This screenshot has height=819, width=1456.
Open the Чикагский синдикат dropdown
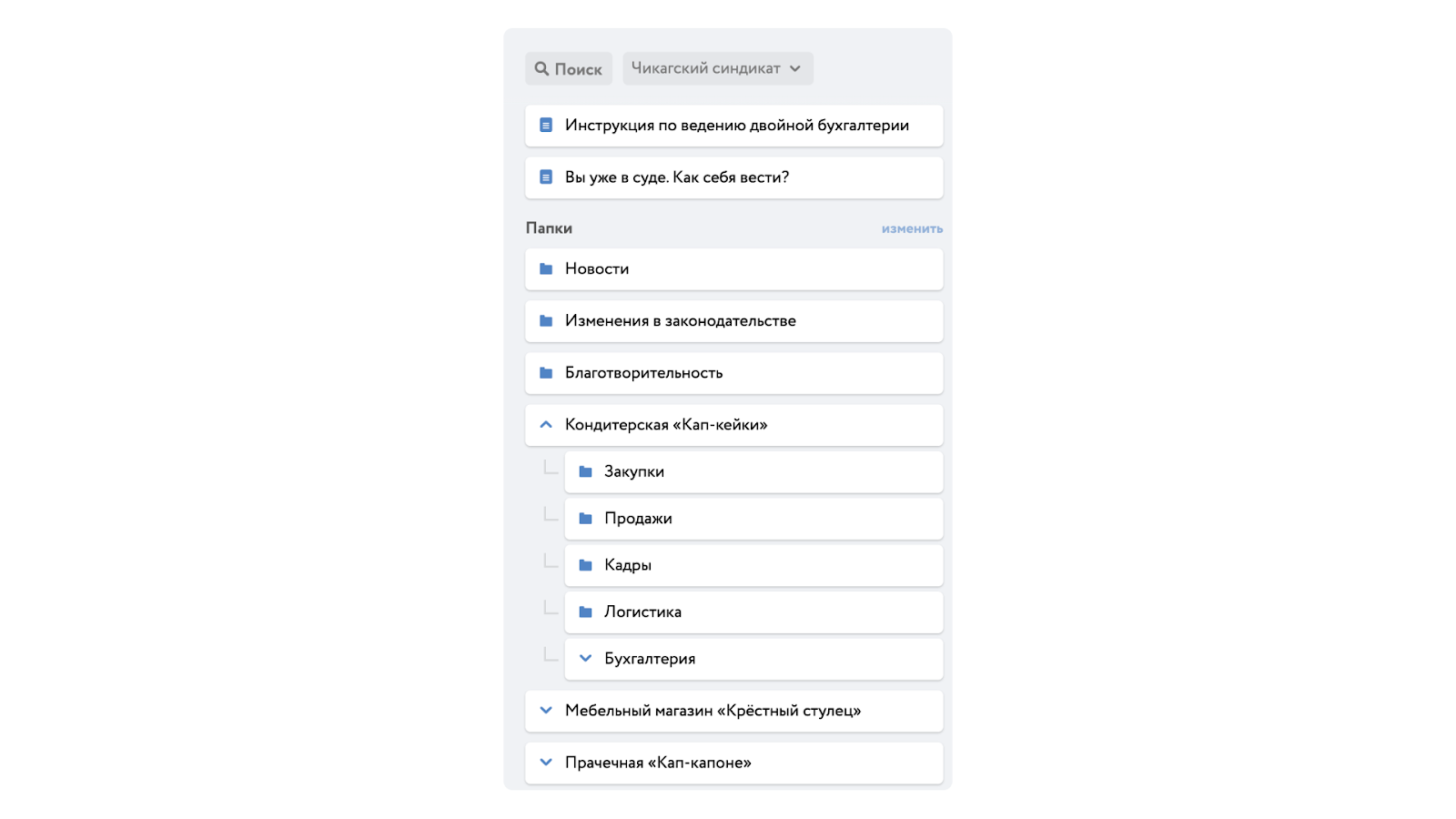pyautogui.click(x=718, y=68)
